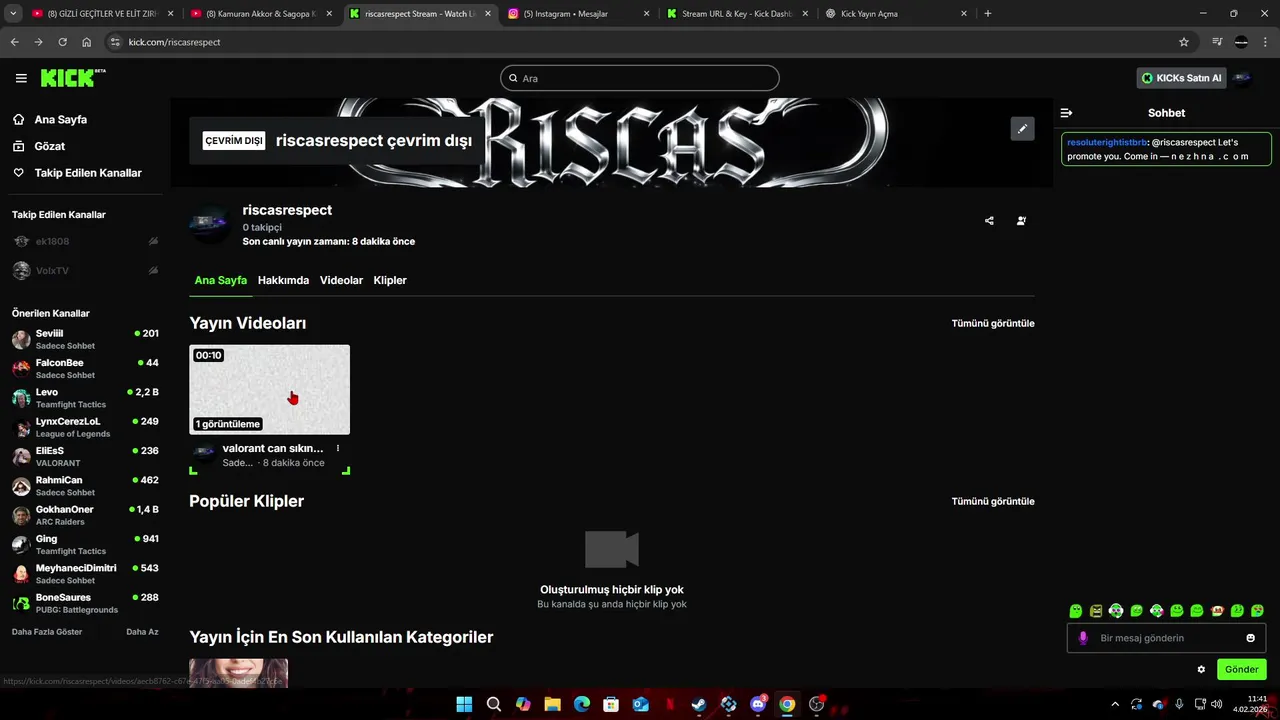Open the profile avatar in top right
The width and height of the screenshot is (1280, 720).
[1242, 78]
